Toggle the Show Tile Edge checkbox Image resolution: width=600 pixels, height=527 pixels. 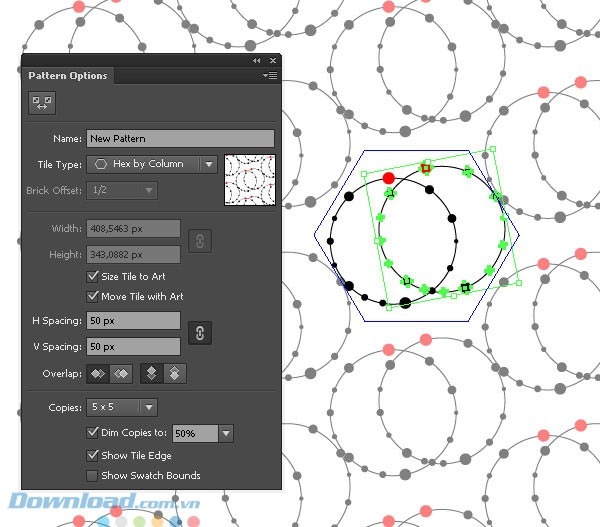93,455
